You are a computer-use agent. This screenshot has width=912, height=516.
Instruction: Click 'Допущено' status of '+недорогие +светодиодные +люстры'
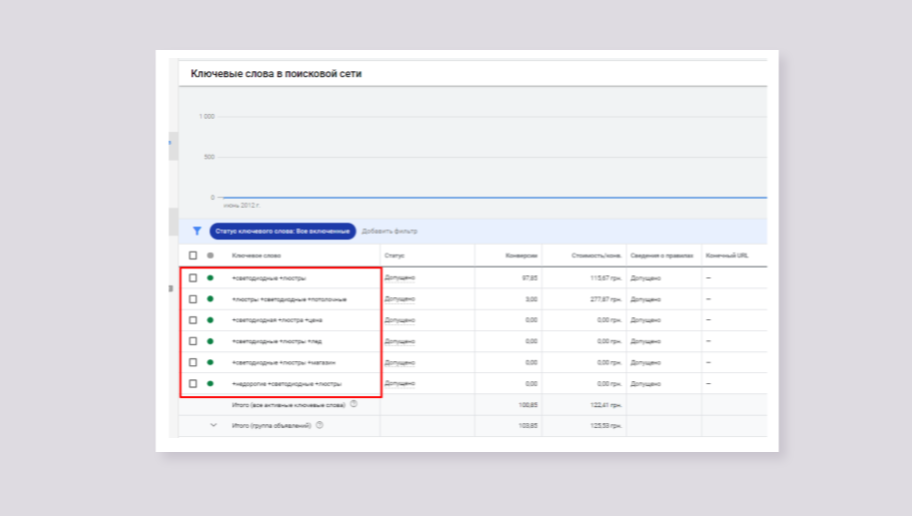(x=400, y=383)
